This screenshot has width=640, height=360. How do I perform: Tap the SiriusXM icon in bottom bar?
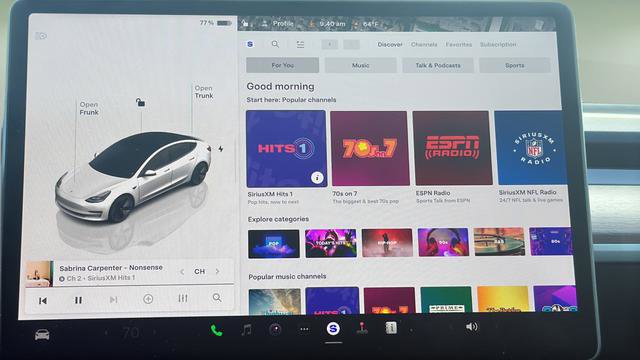click(333, 328)
